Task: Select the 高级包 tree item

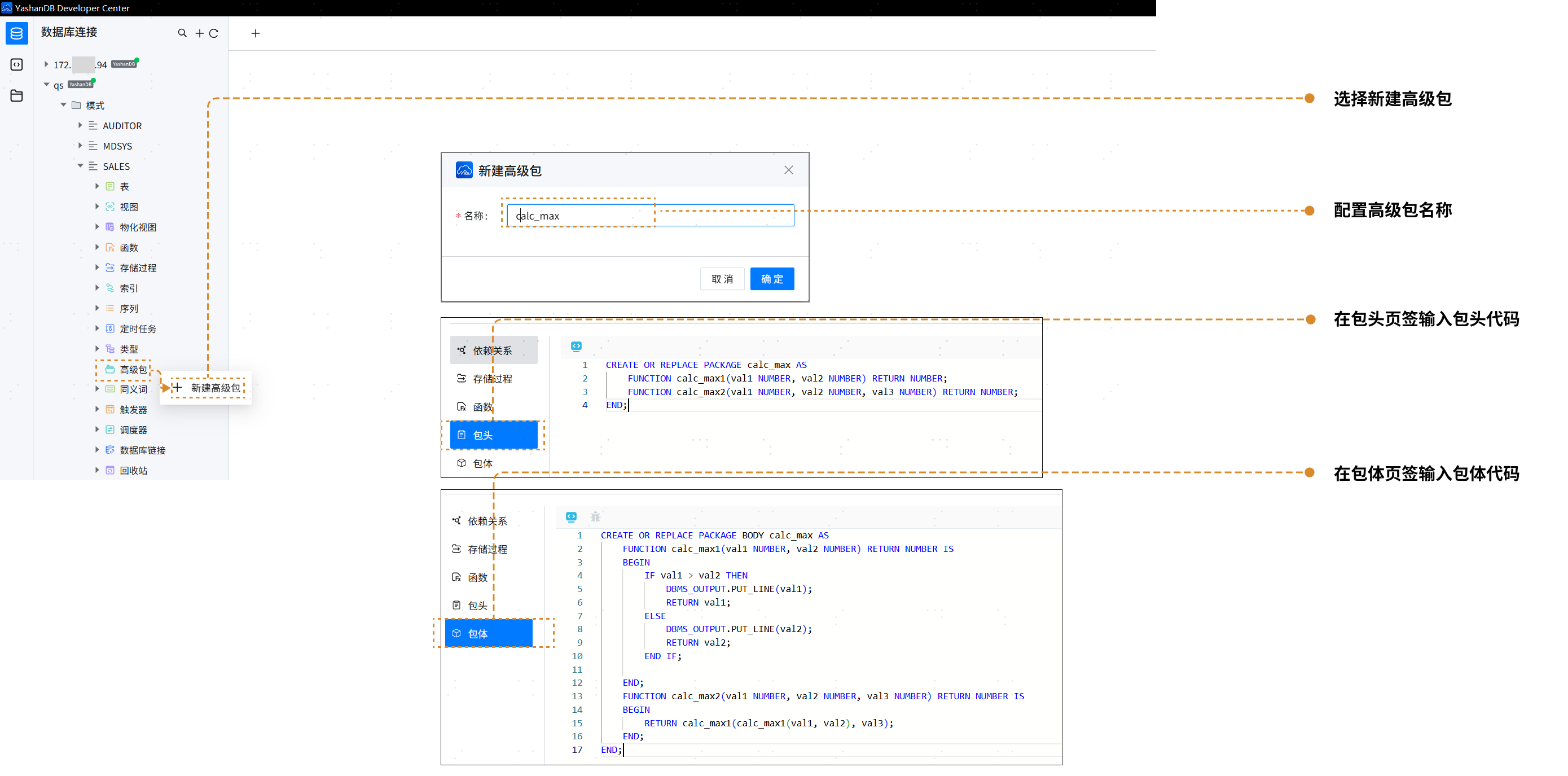Action: tap(133, 370)
